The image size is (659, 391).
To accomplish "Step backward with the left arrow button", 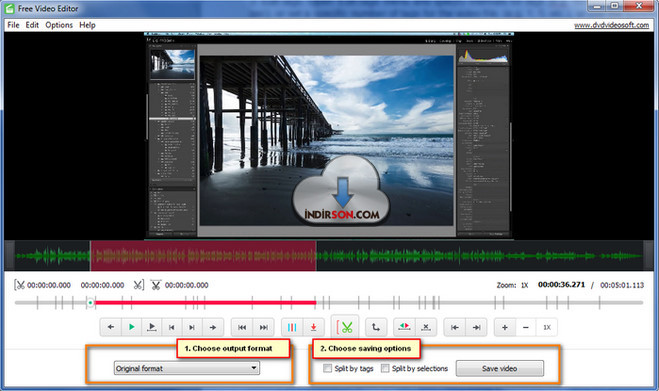I will click(x=111, y=327).
